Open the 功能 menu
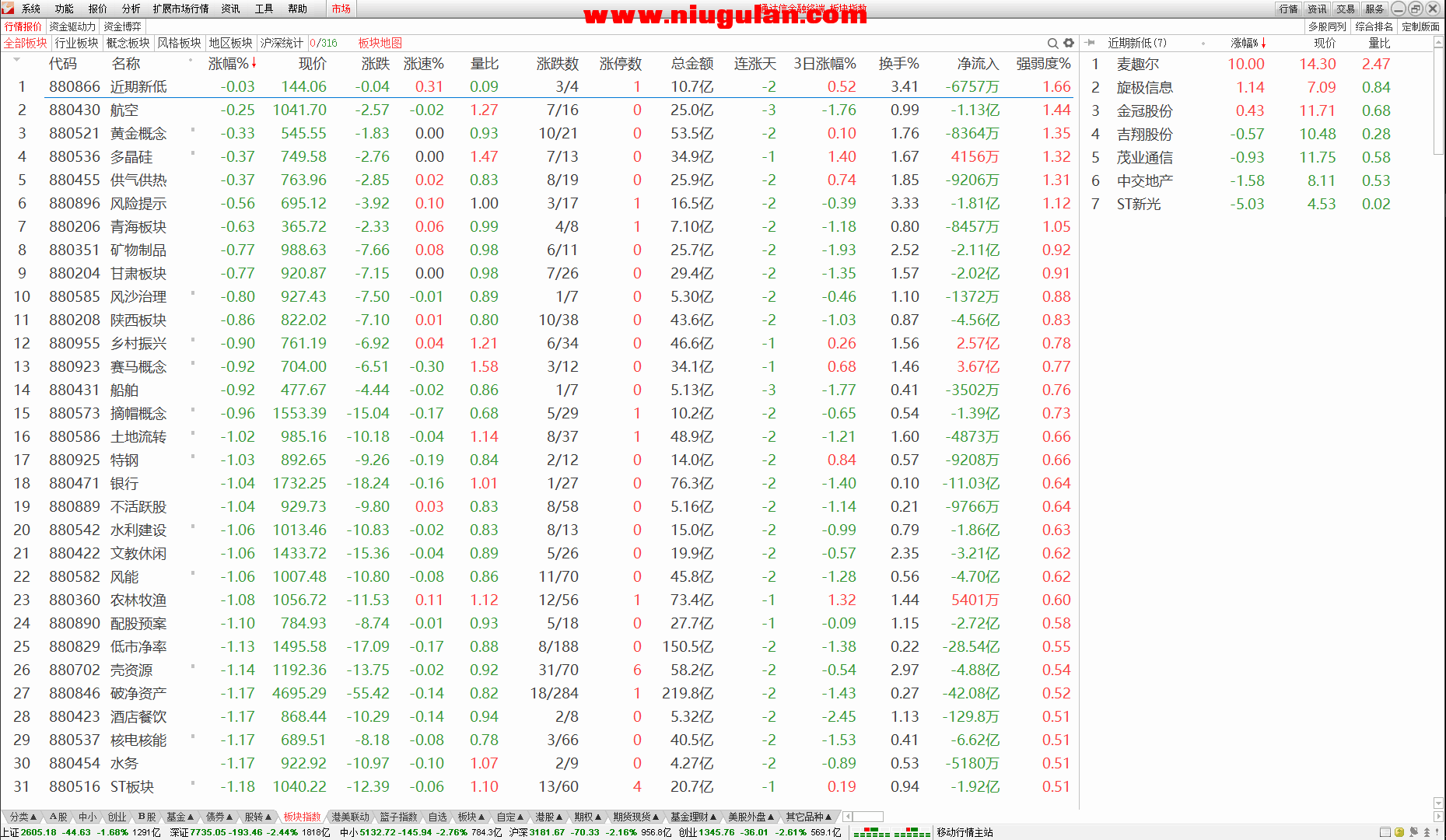The height and width of the screenshot is (840, 1446). click(x=65, y=9)
